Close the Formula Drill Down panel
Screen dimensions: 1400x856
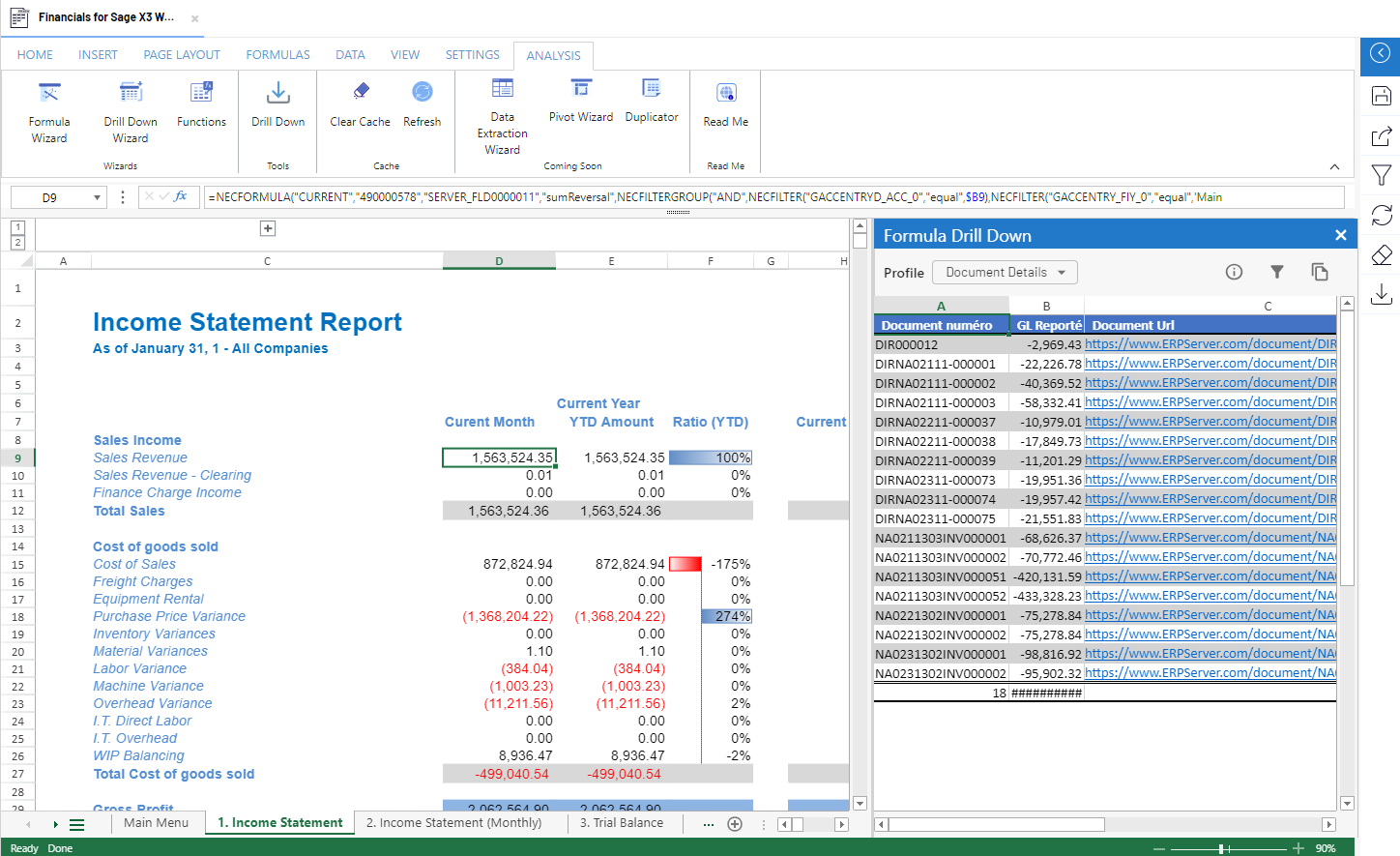1340,235
